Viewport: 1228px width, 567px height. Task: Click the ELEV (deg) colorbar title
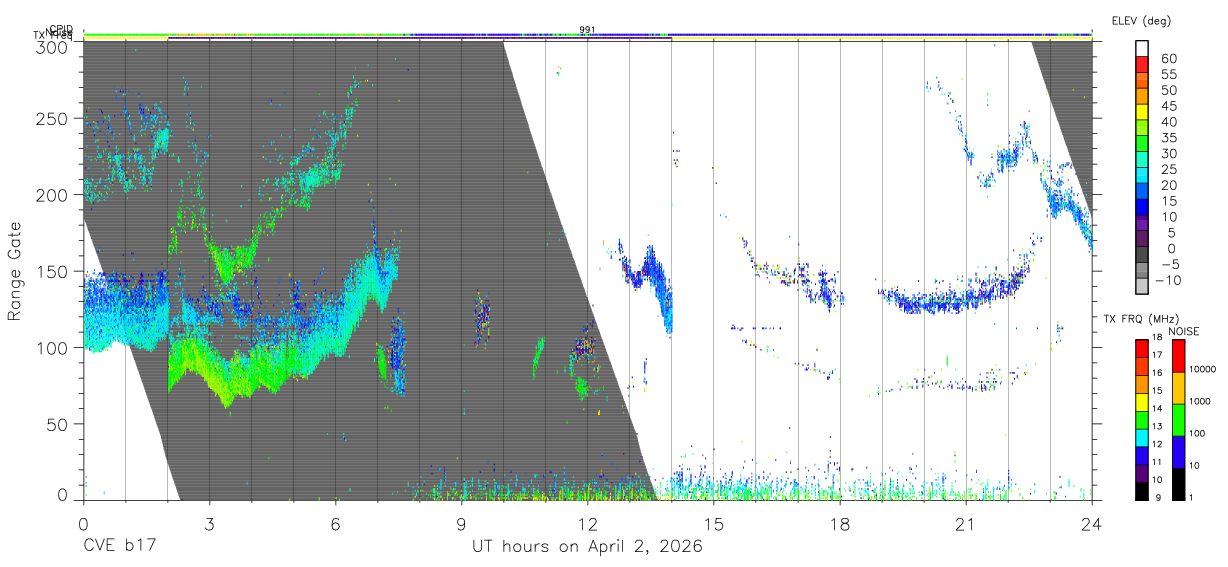tap(1141, 21)
